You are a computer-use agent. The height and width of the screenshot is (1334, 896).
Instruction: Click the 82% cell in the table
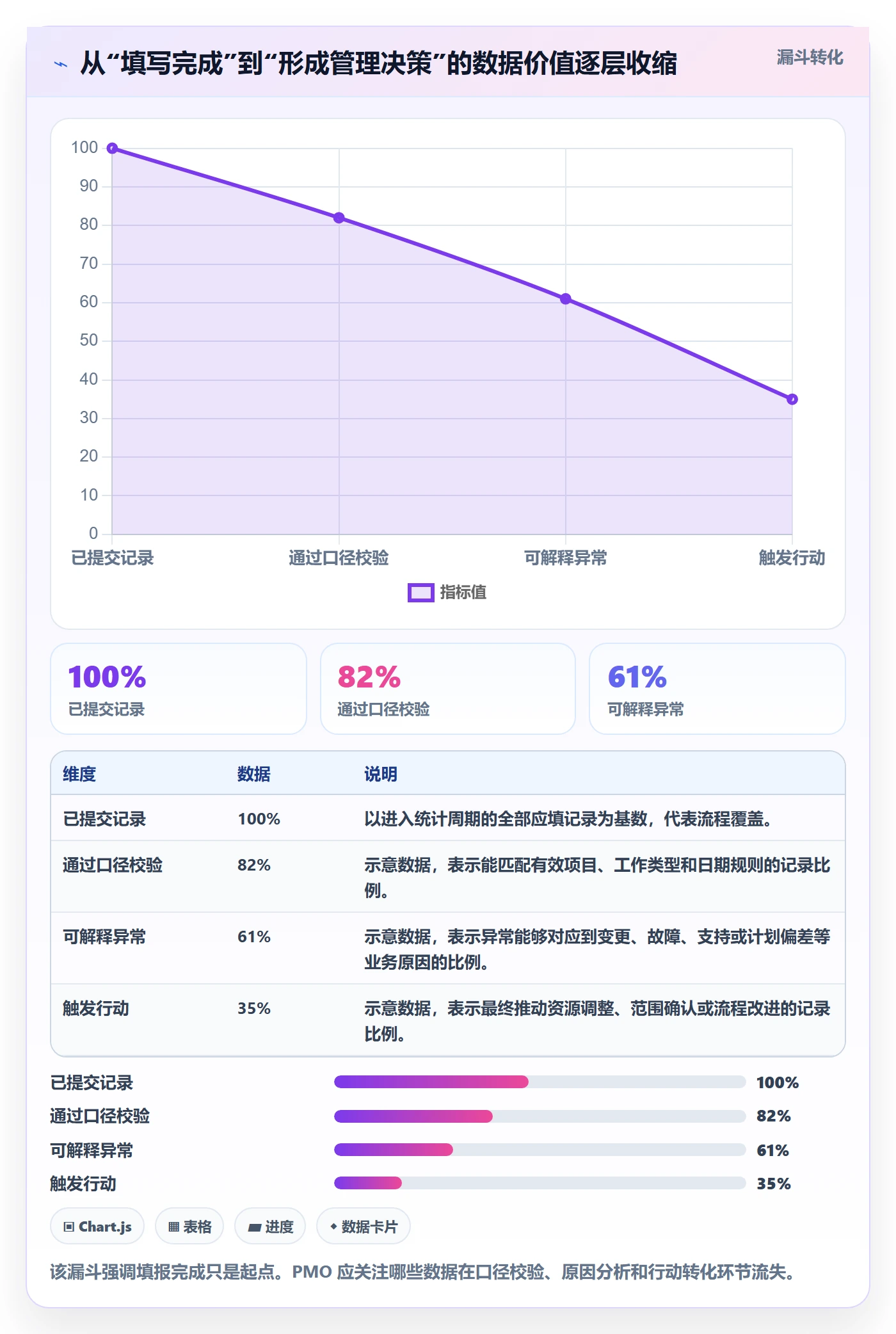[254, 865]
